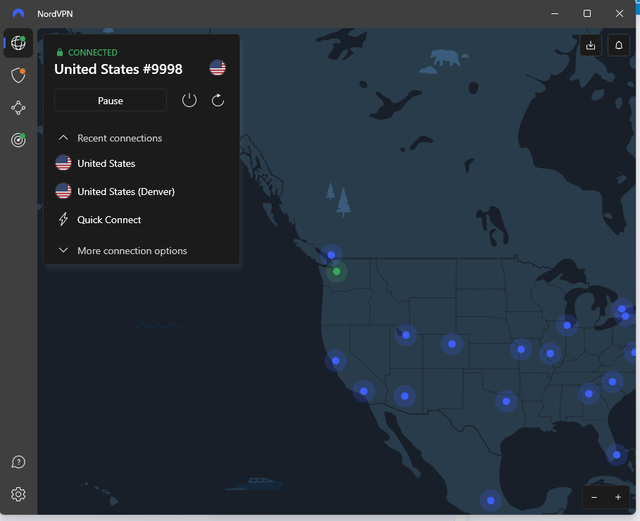This screenshot has width=640, height=521.
Task: Click the reconnect refresh icon
Action: click(x=218, y=100)
